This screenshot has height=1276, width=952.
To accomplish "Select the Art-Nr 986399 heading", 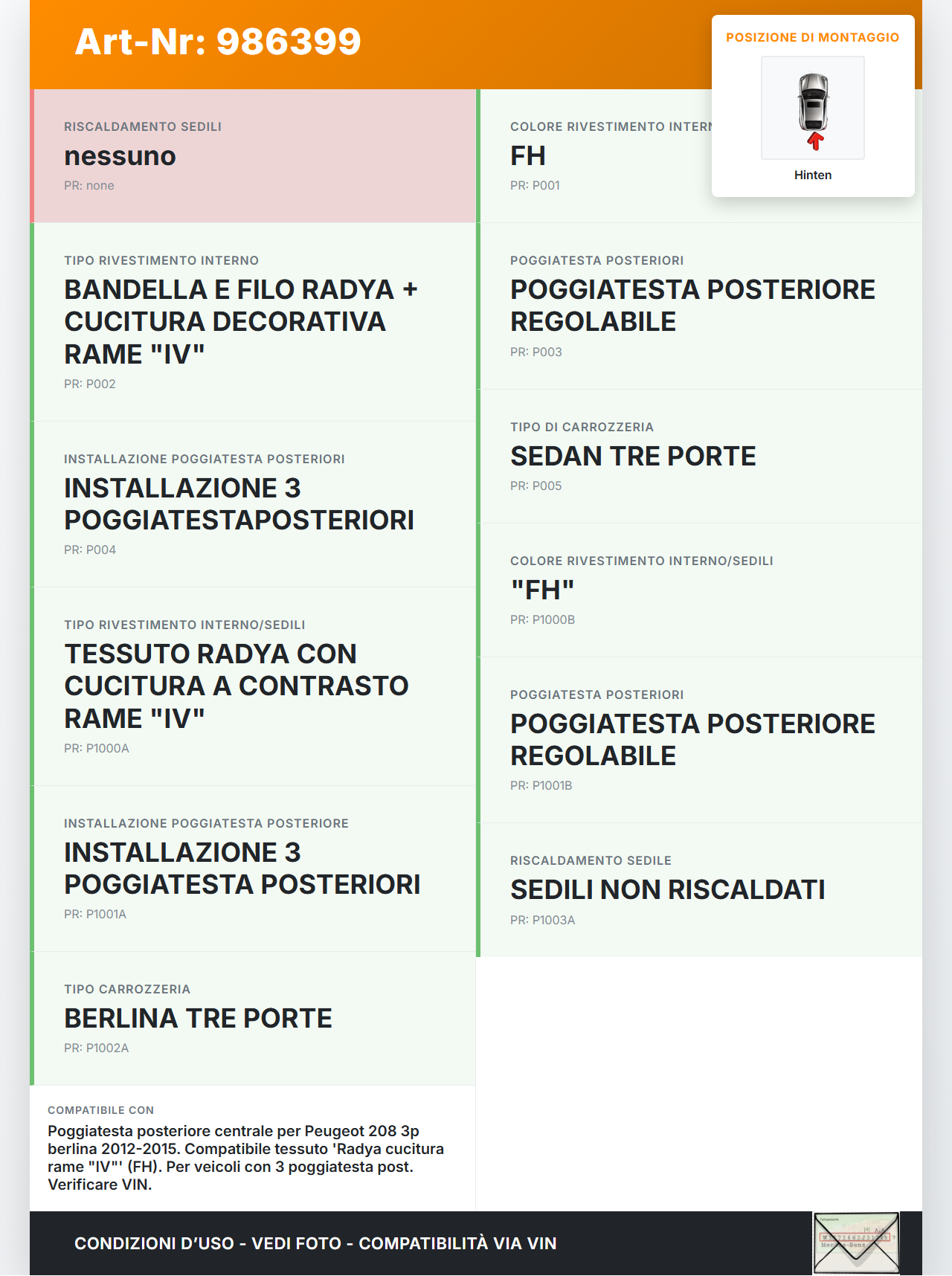I will 218,42.
